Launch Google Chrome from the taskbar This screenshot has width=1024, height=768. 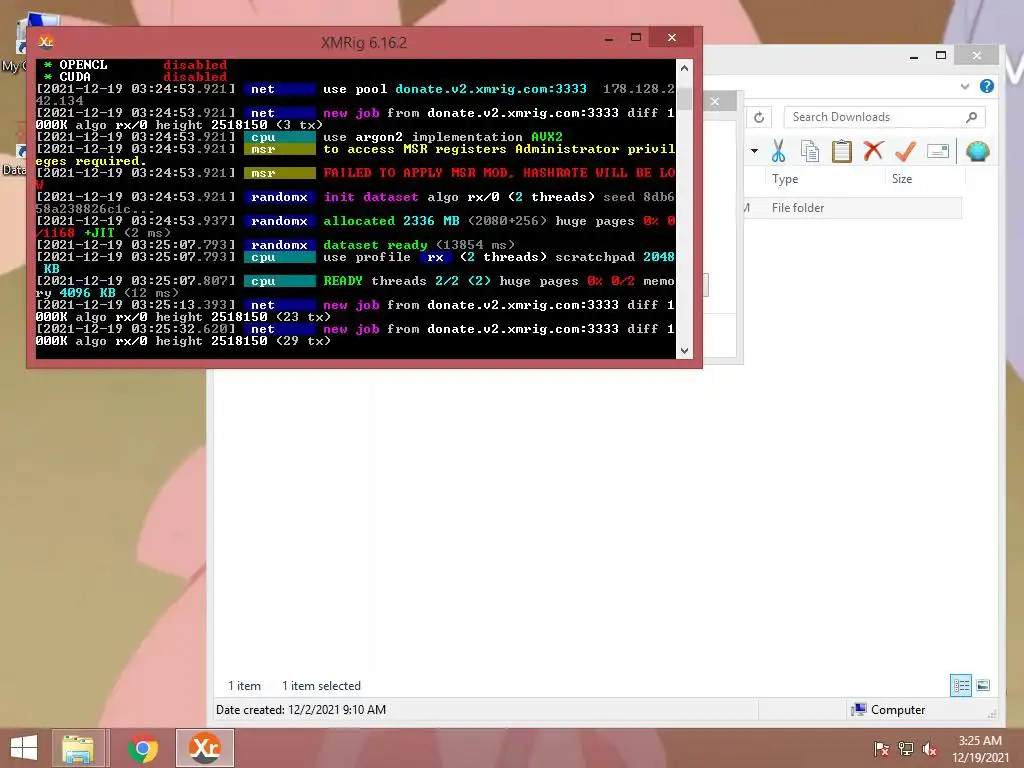pyautogui.click(x=143, y=748)
